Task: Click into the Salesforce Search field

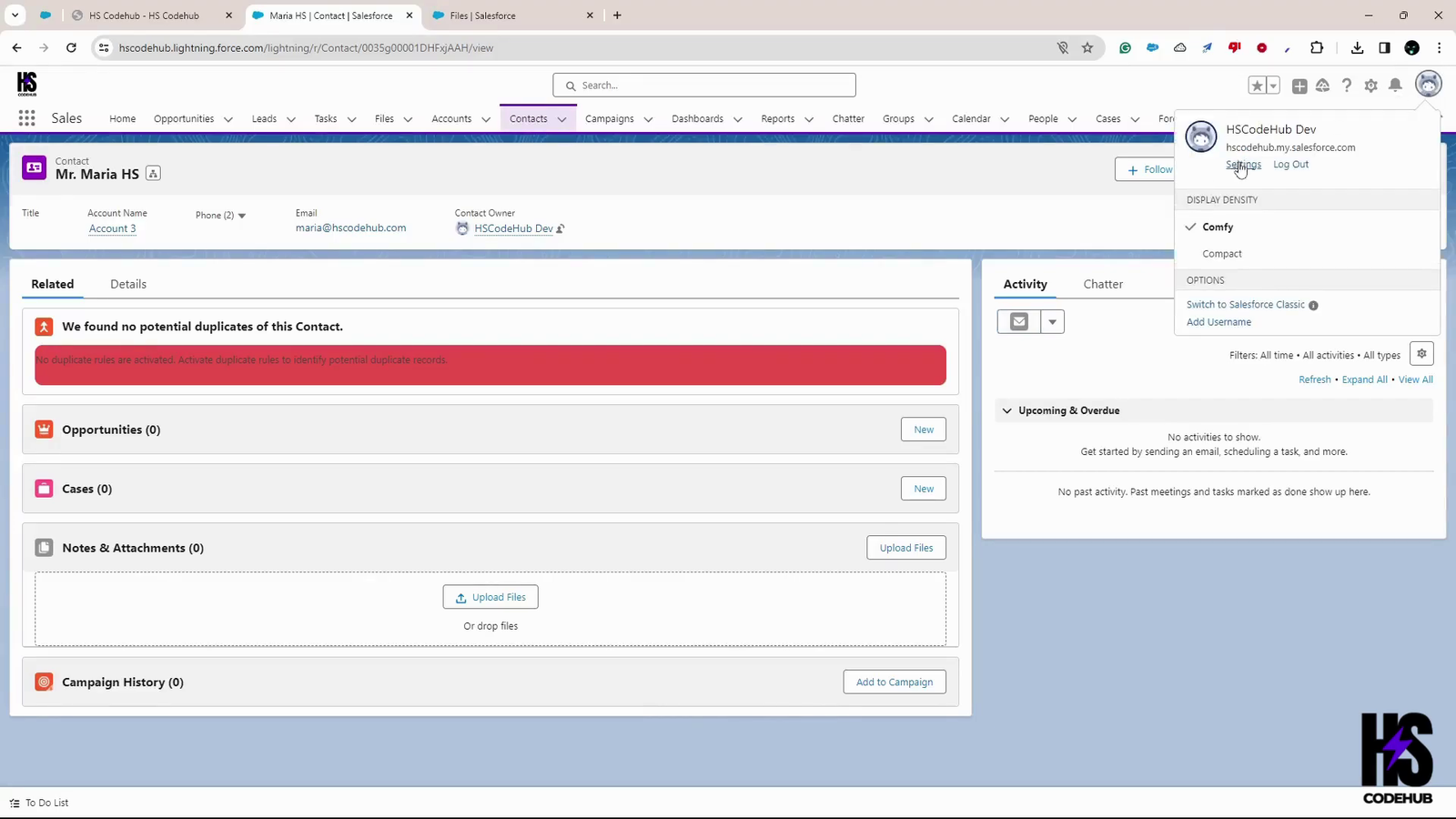Action: [x=704, y=86]
